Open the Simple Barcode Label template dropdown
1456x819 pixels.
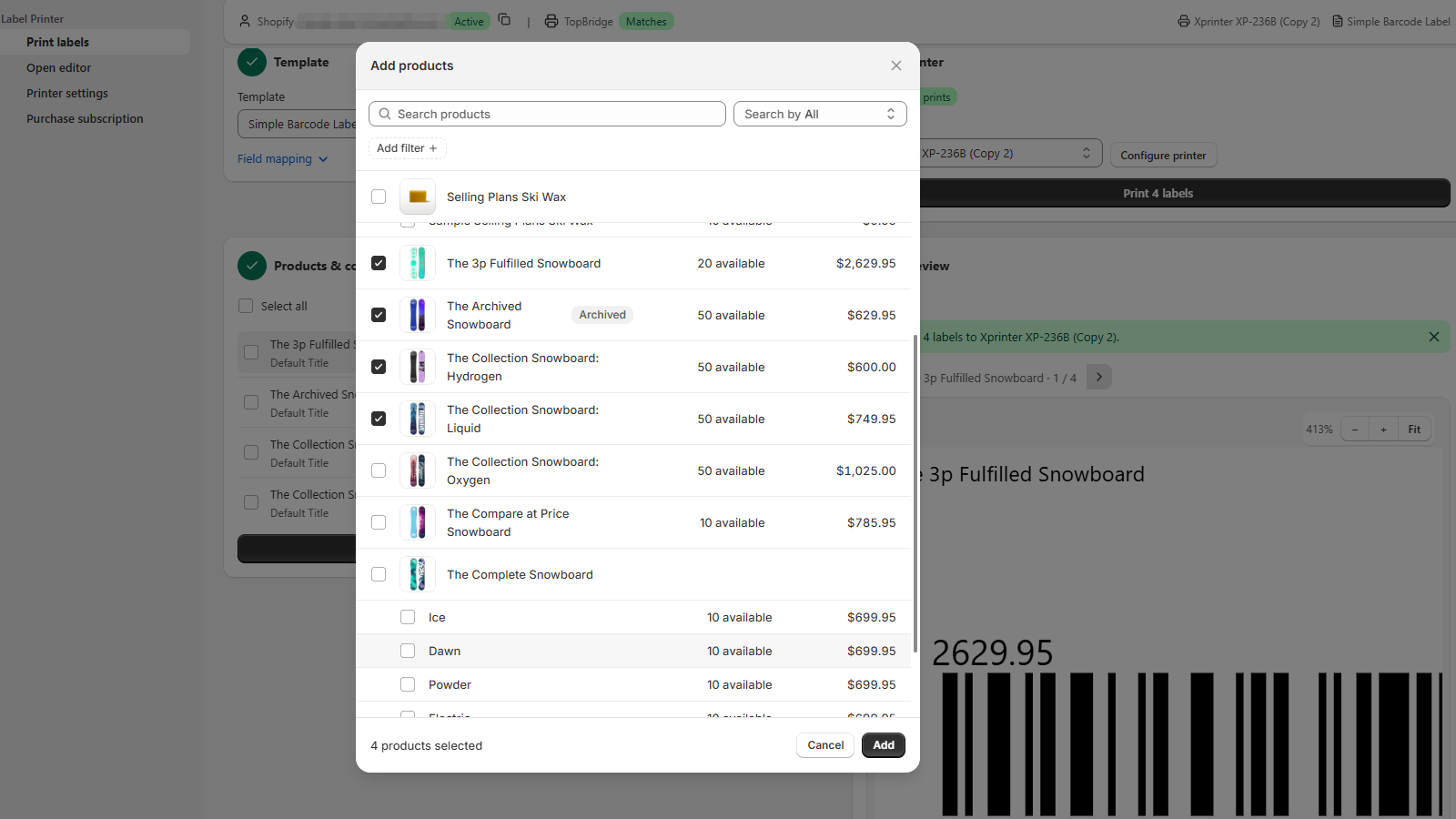click(x=298, y=124)
